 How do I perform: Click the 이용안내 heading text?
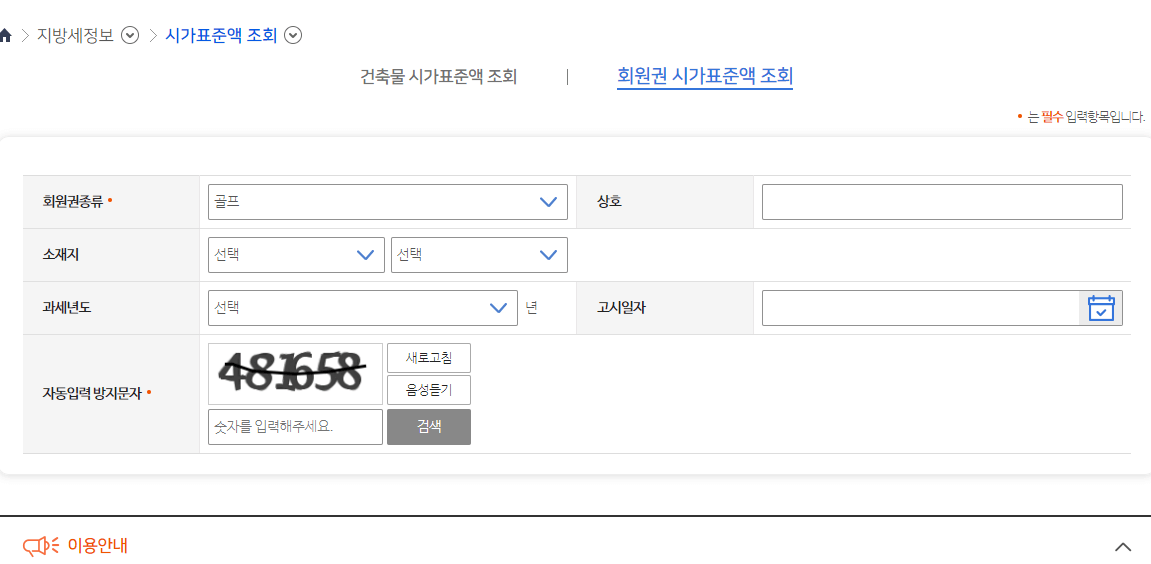pyautogui.click(x=98, y=546)
